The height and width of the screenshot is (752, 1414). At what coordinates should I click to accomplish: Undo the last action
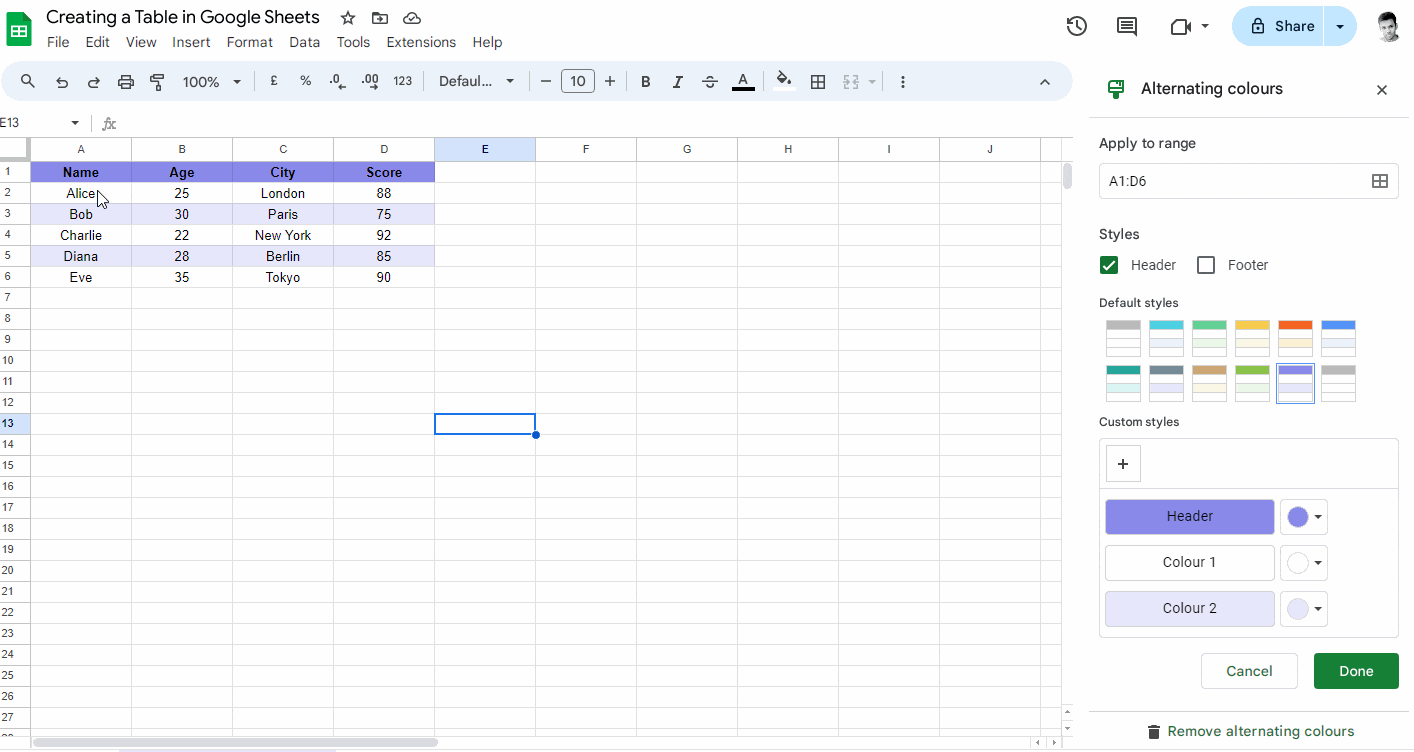point(61,81)
